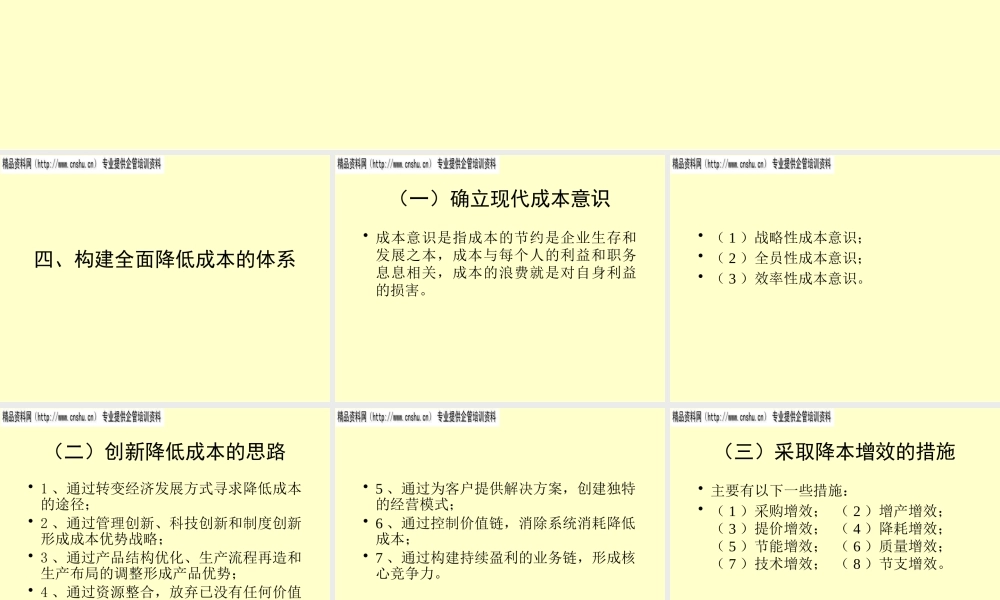Select bullet 1、通过转变经济发展方式寻求降低成本
This screenshot has height=600, width=1000.
[171, 496]
